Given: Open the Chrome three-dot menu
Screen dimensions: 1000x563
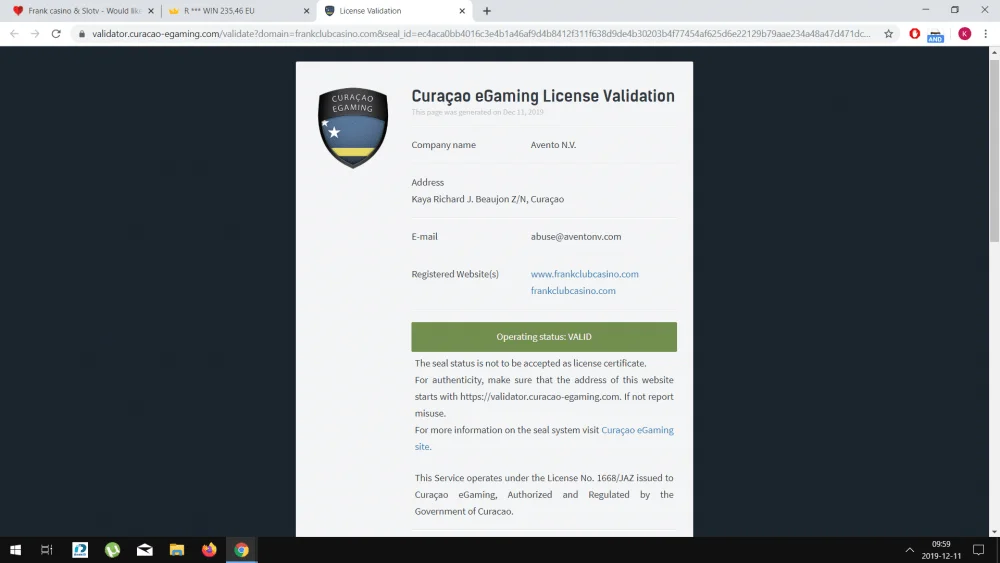Looking at the screenshot, I should coord(985,34).
